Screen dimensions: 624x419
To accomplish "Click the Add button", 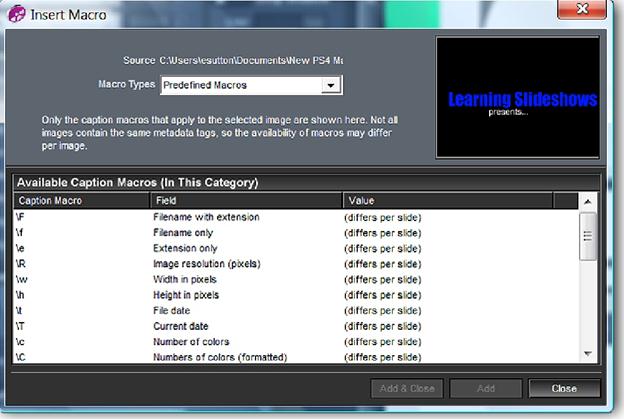I will click(x=486, y=388).
